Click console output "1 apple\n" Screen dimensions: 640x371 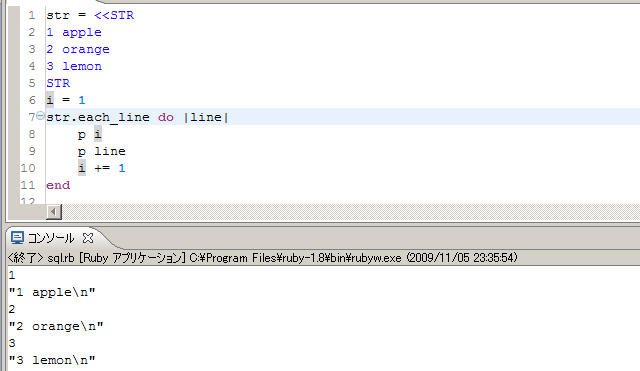[x=52, y=292]
